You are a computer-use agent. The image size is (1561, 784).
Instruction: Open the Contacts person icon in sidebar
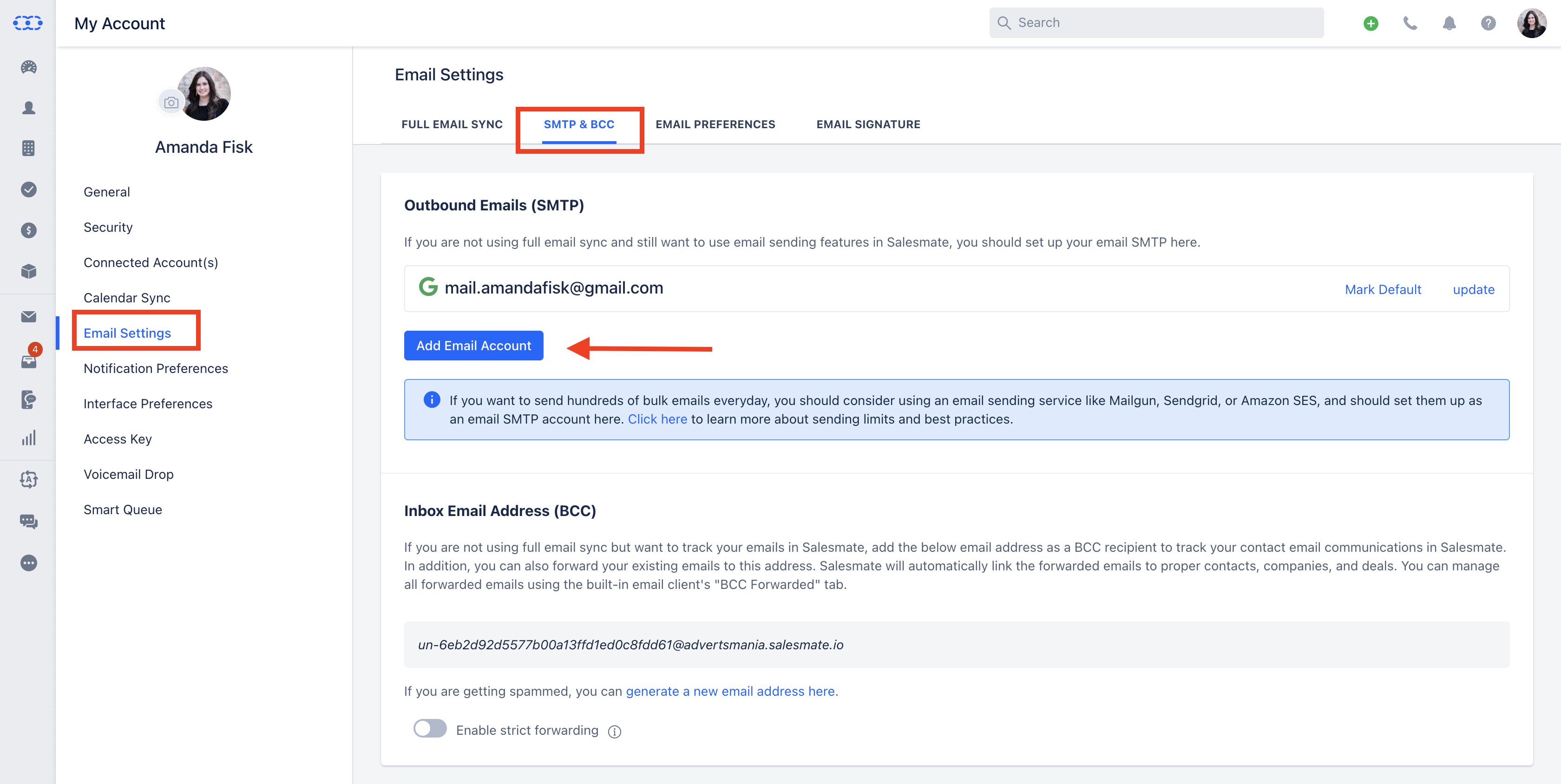28,108
